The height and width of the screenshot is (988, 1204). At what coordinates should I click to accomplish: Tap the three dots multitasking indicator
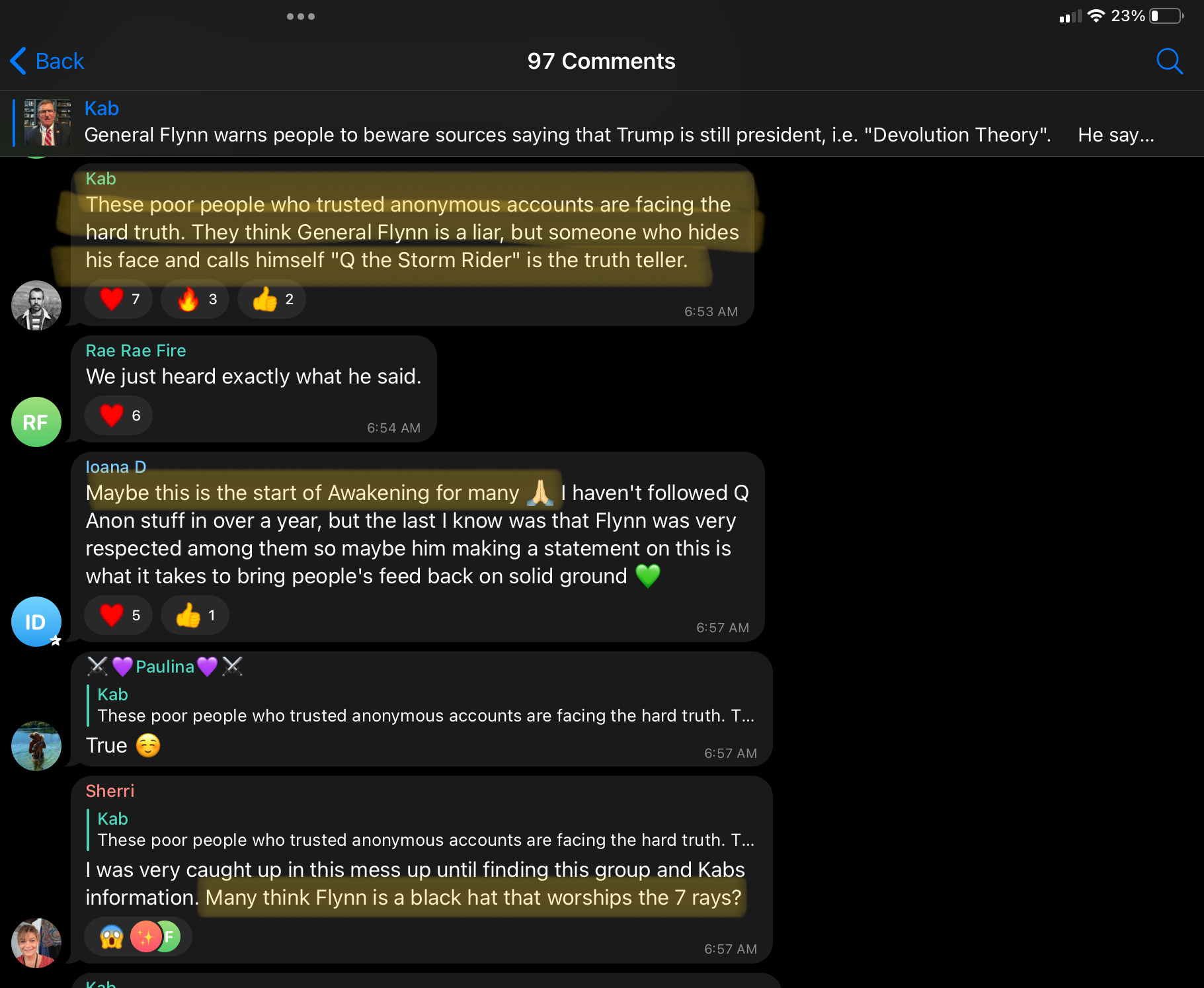click(301, 17)
